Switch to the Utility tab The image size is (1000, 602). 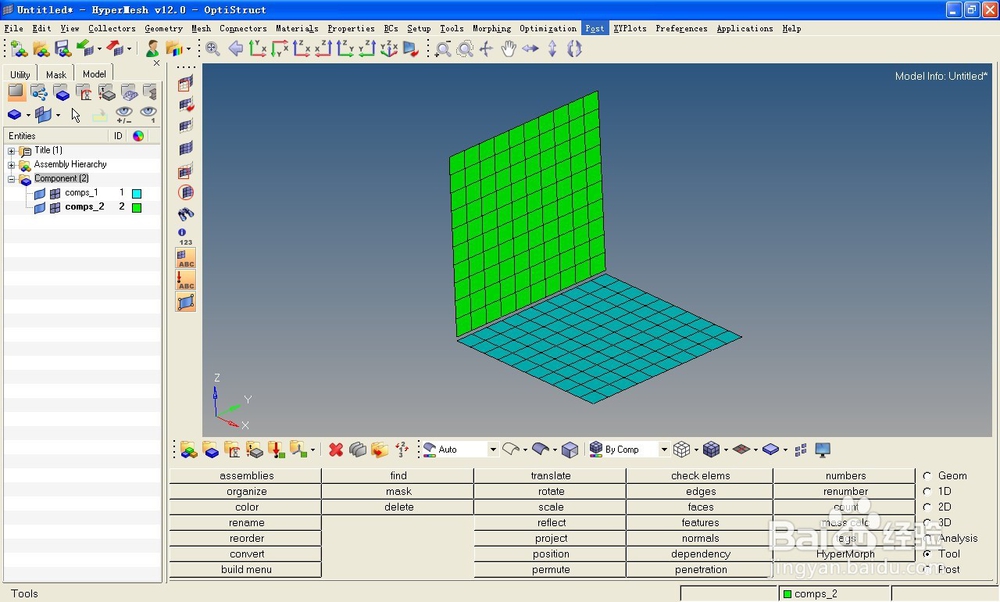(20, 74)
